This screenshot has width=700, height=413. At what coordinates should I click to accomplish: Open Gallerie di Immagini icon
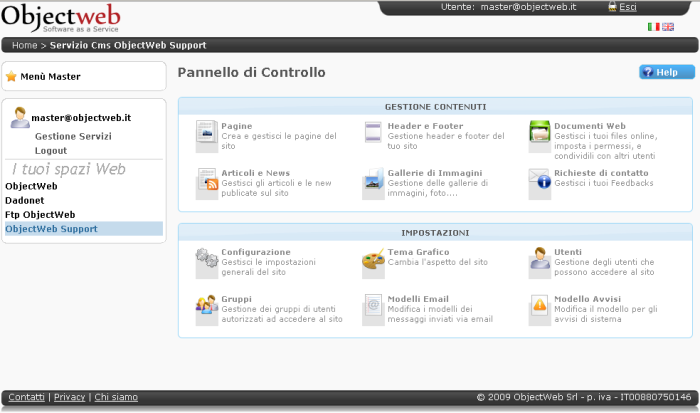click(373, 179)
